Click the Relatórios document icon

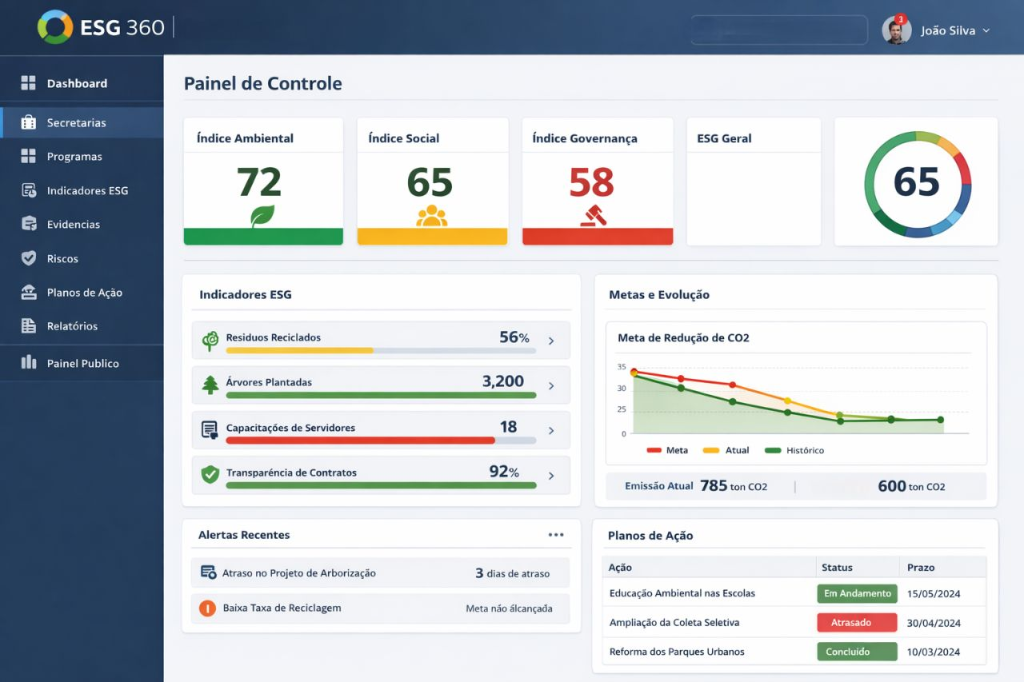click(29, 325)
